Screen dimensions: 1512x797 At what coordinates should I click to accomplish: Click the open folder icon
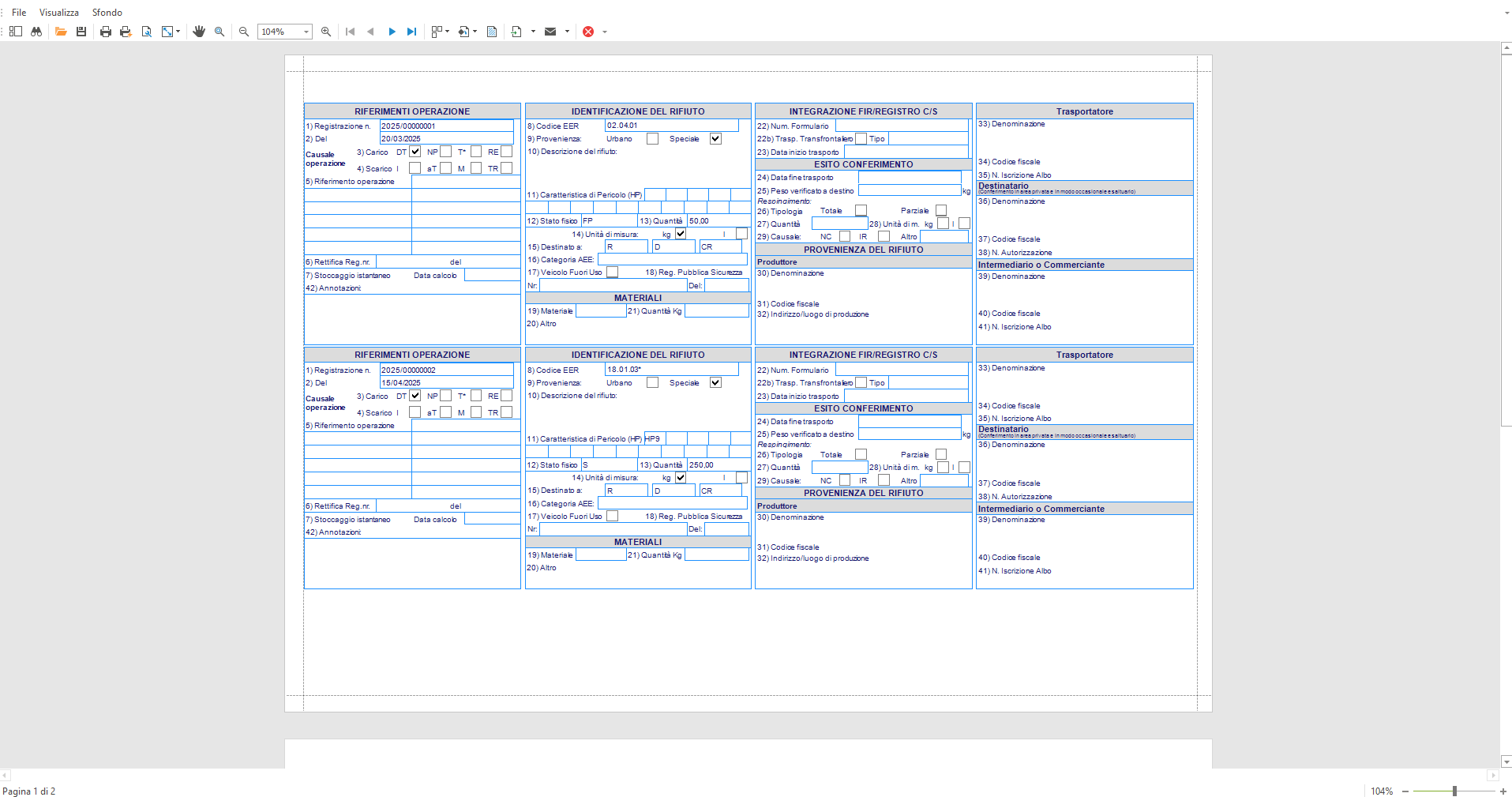61,32
